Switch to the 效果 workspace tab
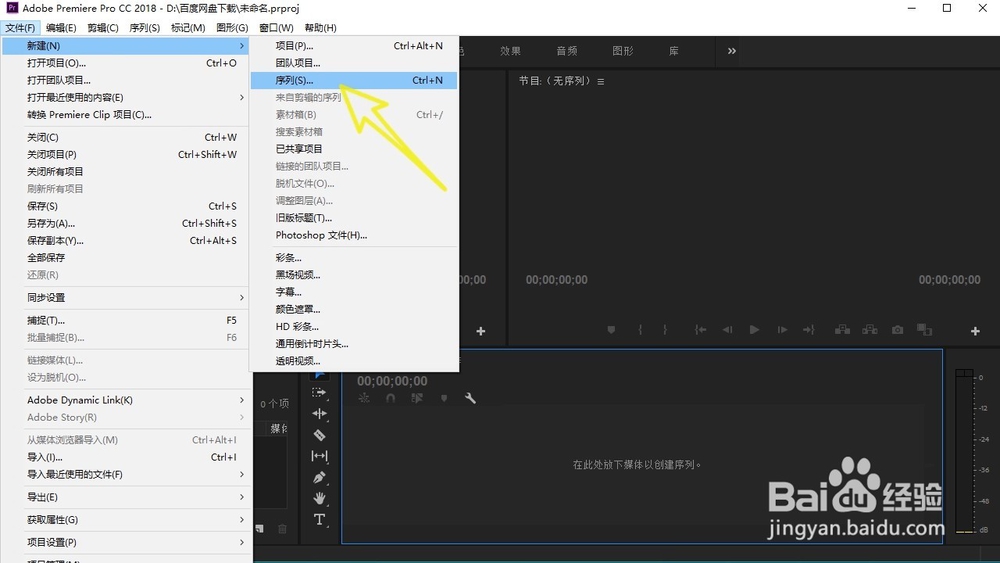 point(510,51)
